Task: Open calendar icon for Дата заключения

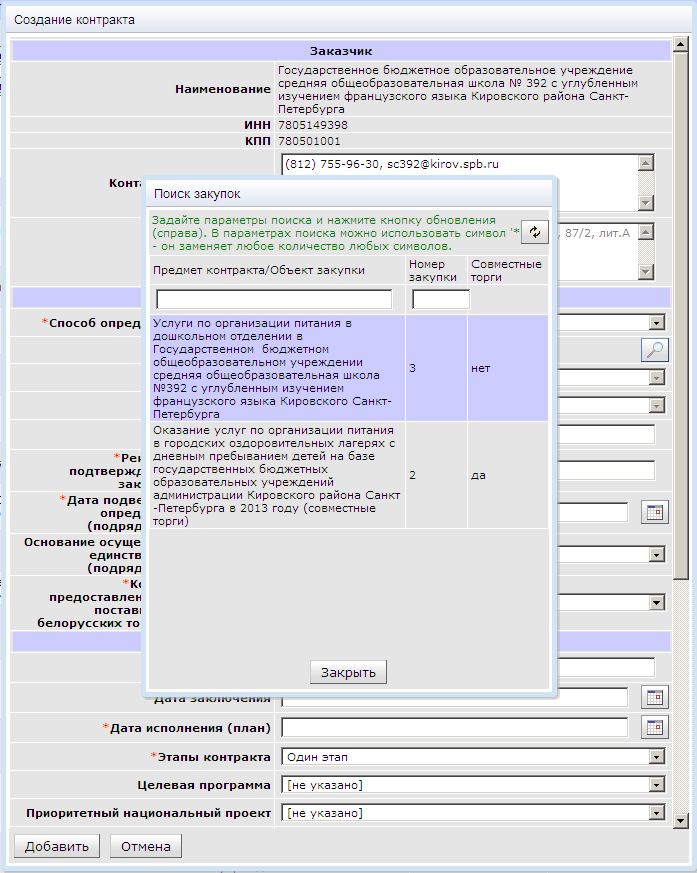Action: point(655,697)
